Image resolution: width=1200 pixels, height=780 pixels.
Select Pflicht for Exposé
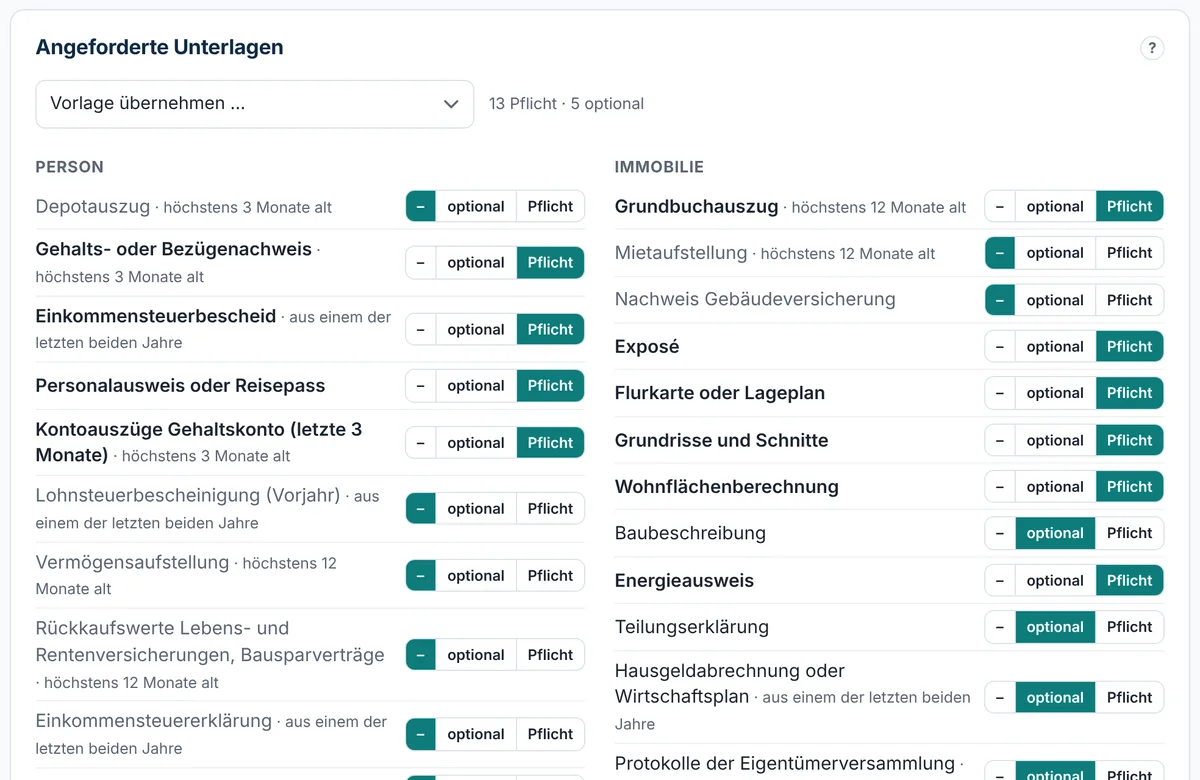click(1130, 347)
